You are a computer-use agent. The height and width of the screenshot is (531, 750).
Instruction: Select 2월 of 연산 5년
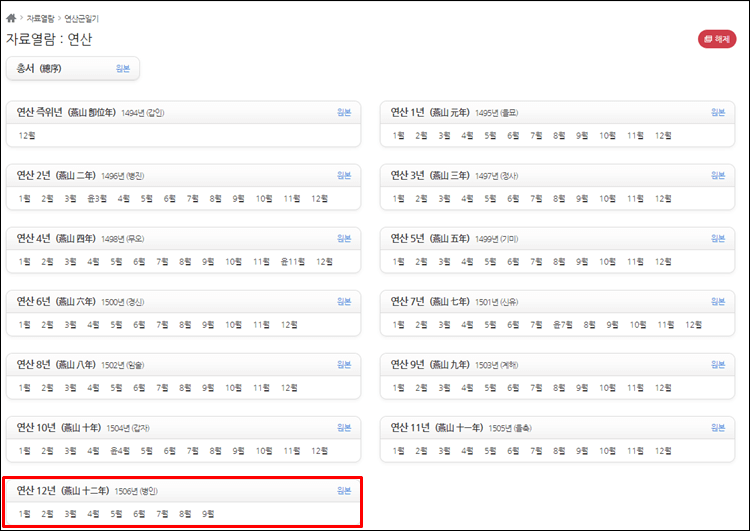(421, 262)
